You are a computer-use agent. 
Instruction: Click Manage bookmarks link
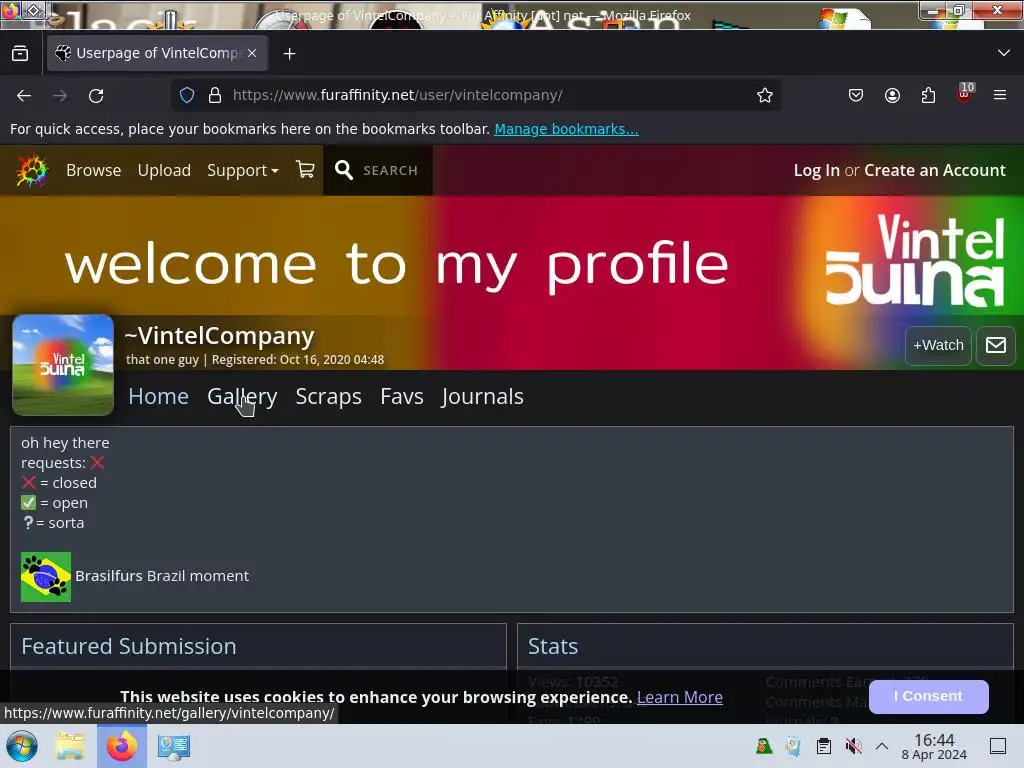click(x=566, y=129)
